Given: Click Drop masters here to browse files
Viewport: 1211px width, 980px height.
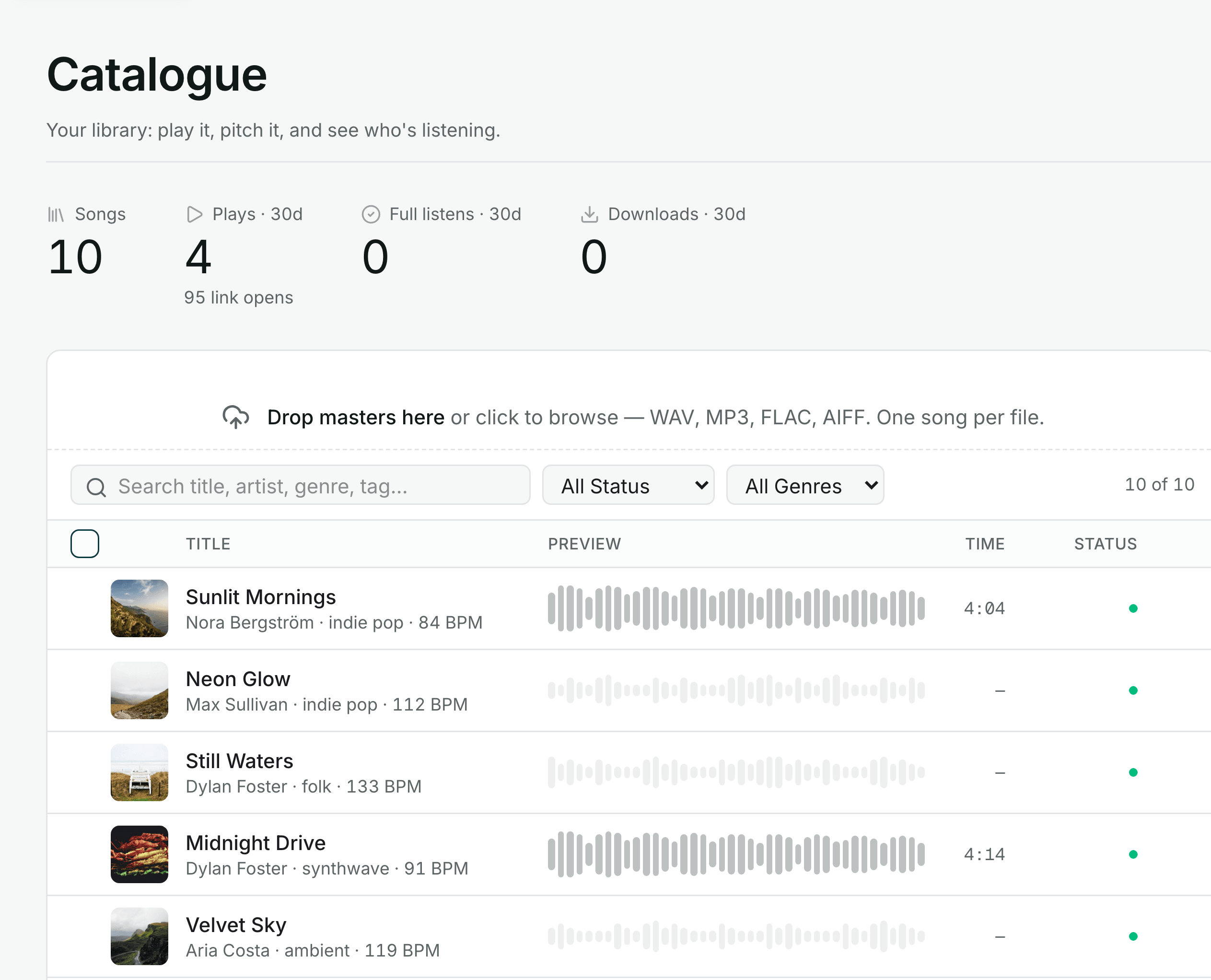Looking at the screenshot, I should click(x=356, y=418).
